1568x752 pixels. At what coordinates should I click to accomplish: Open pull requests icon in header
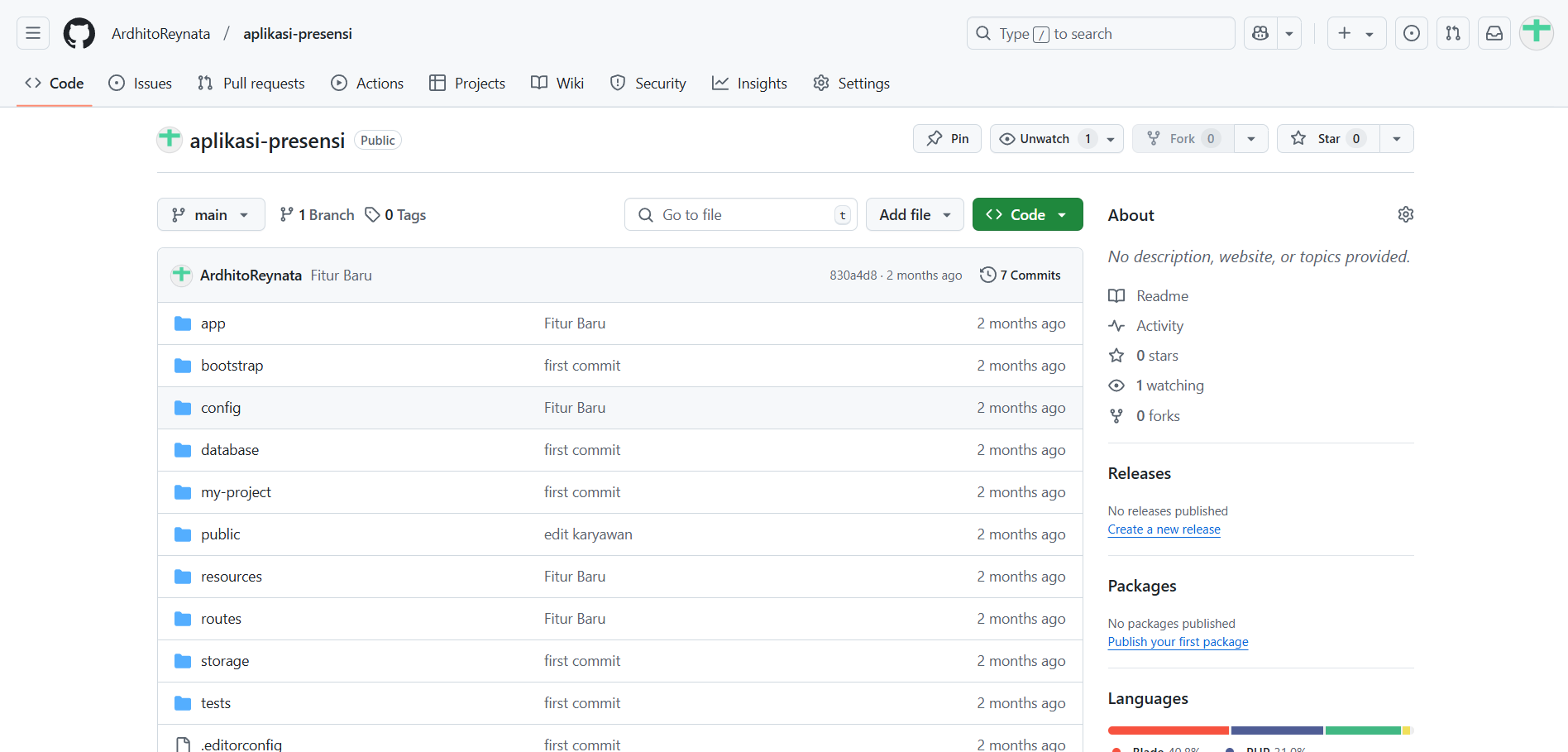[1453, 33]
